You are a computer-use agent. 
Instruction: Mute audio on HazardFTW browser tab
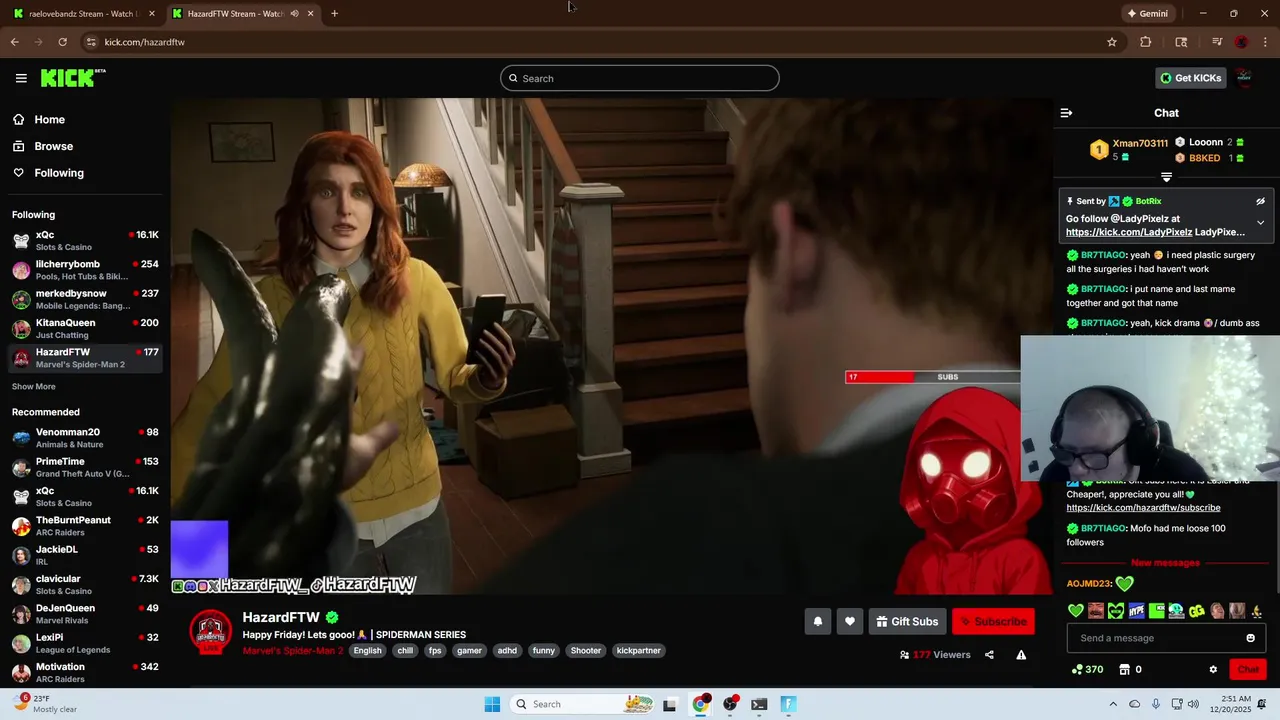[x=294, y=13]
